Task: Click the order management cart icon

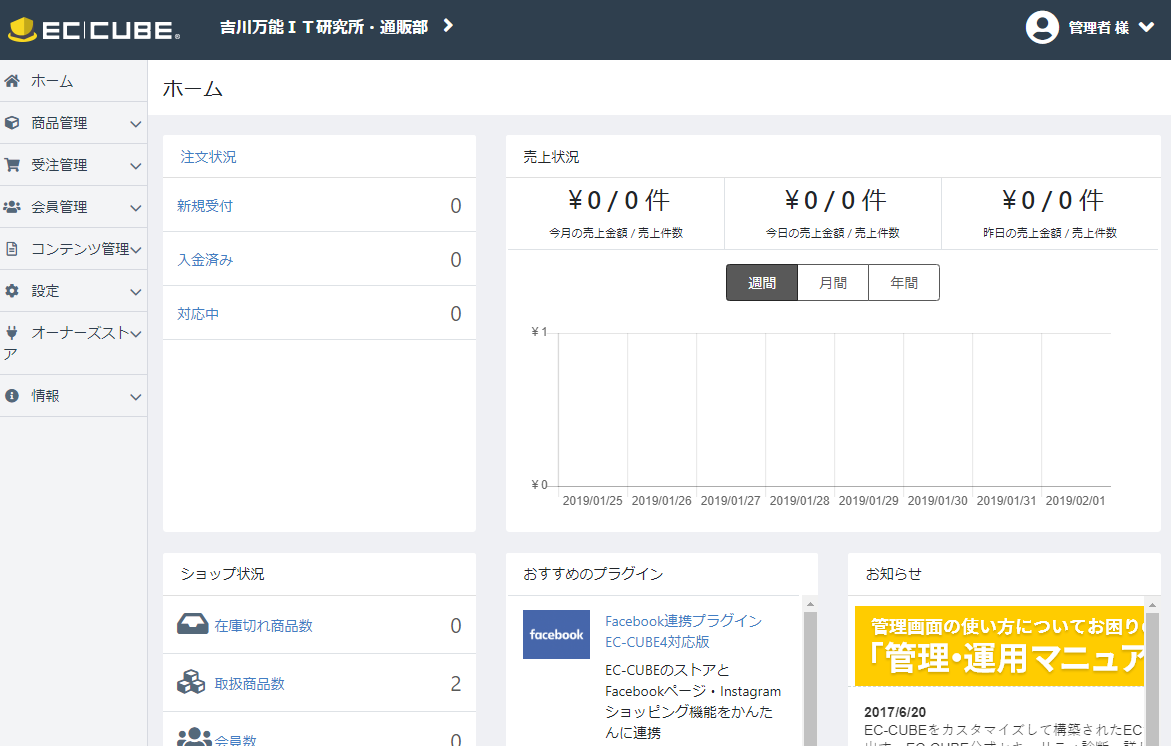Action: click(12, 165)
